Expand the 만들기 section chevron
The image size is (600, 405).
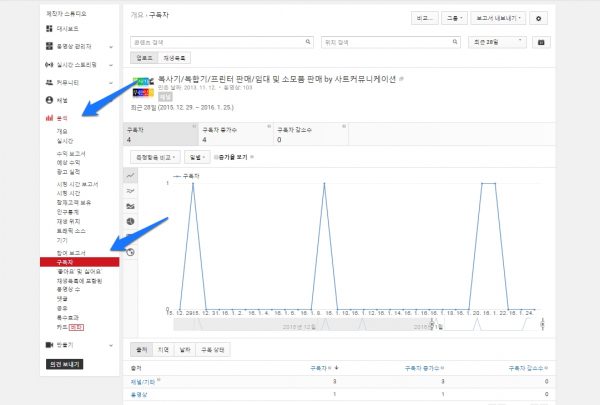pyautogui.click(x=111, y=345)
